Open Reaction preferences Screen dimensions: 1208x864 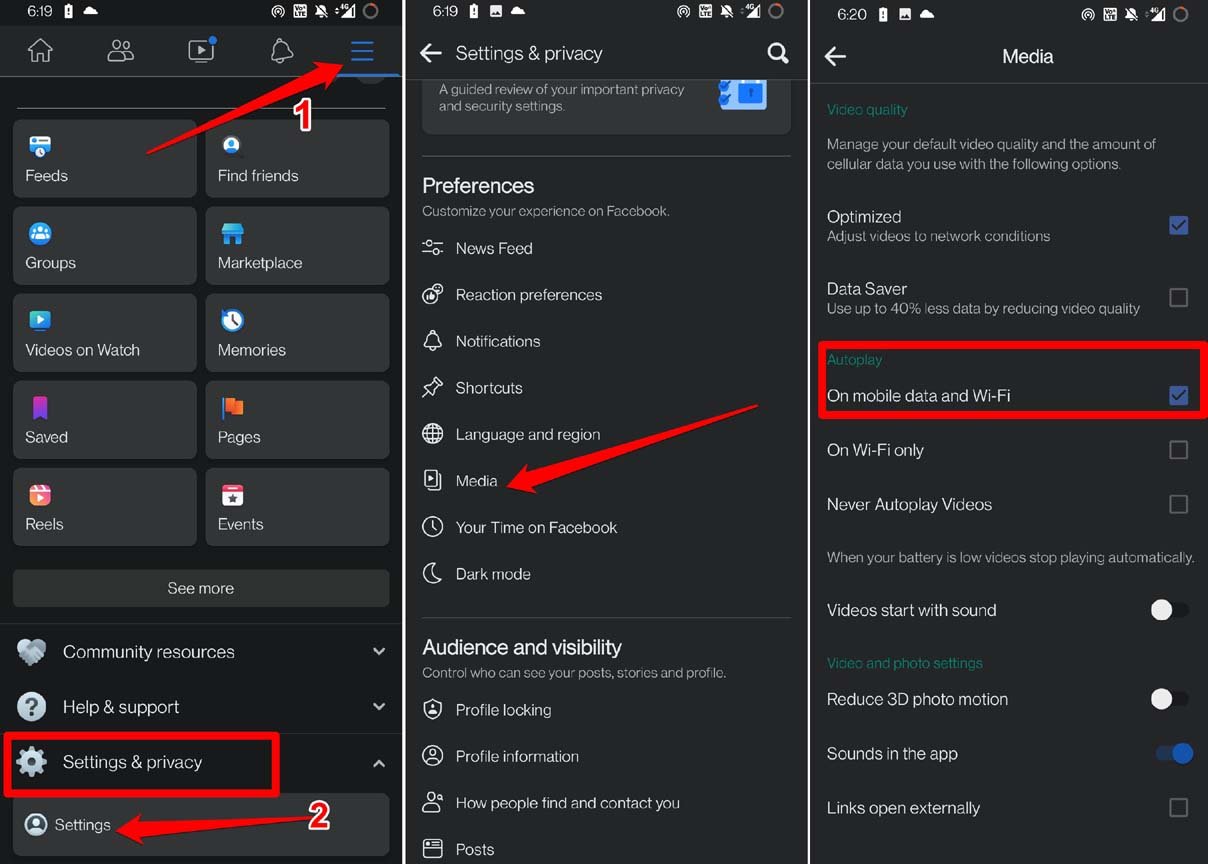606,295
